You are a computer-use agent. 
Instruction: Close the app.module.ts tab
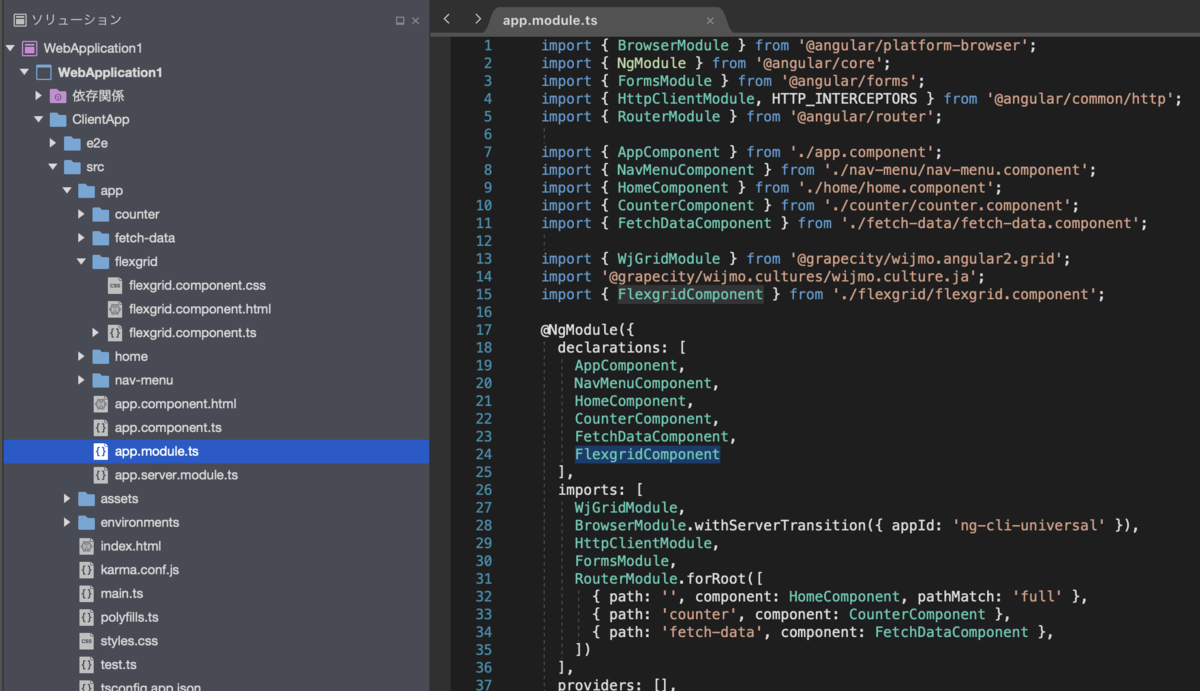tap(711, 20)
